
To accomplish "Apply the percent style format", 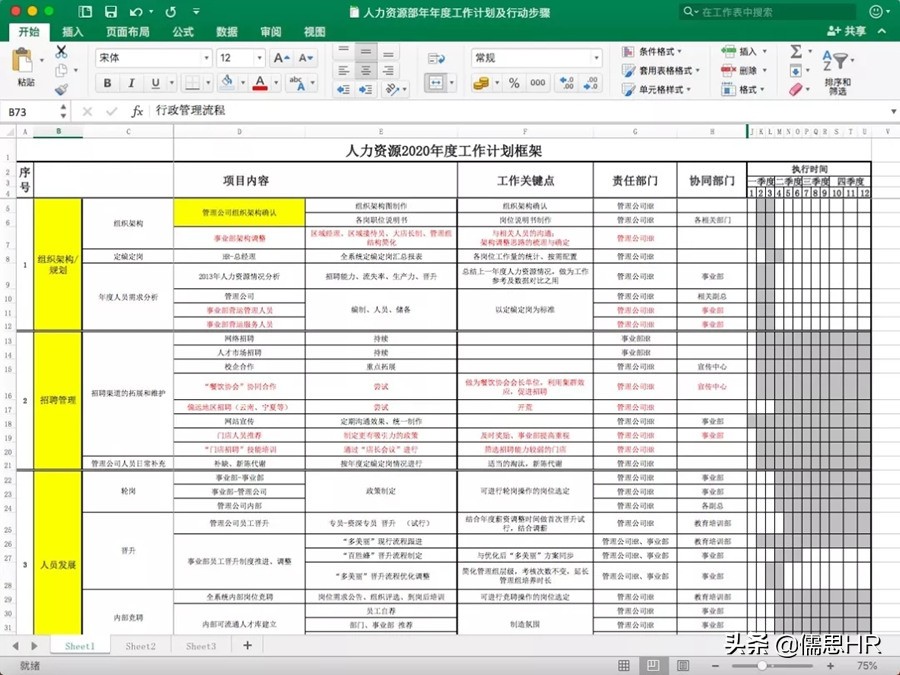I will point(515,83).
